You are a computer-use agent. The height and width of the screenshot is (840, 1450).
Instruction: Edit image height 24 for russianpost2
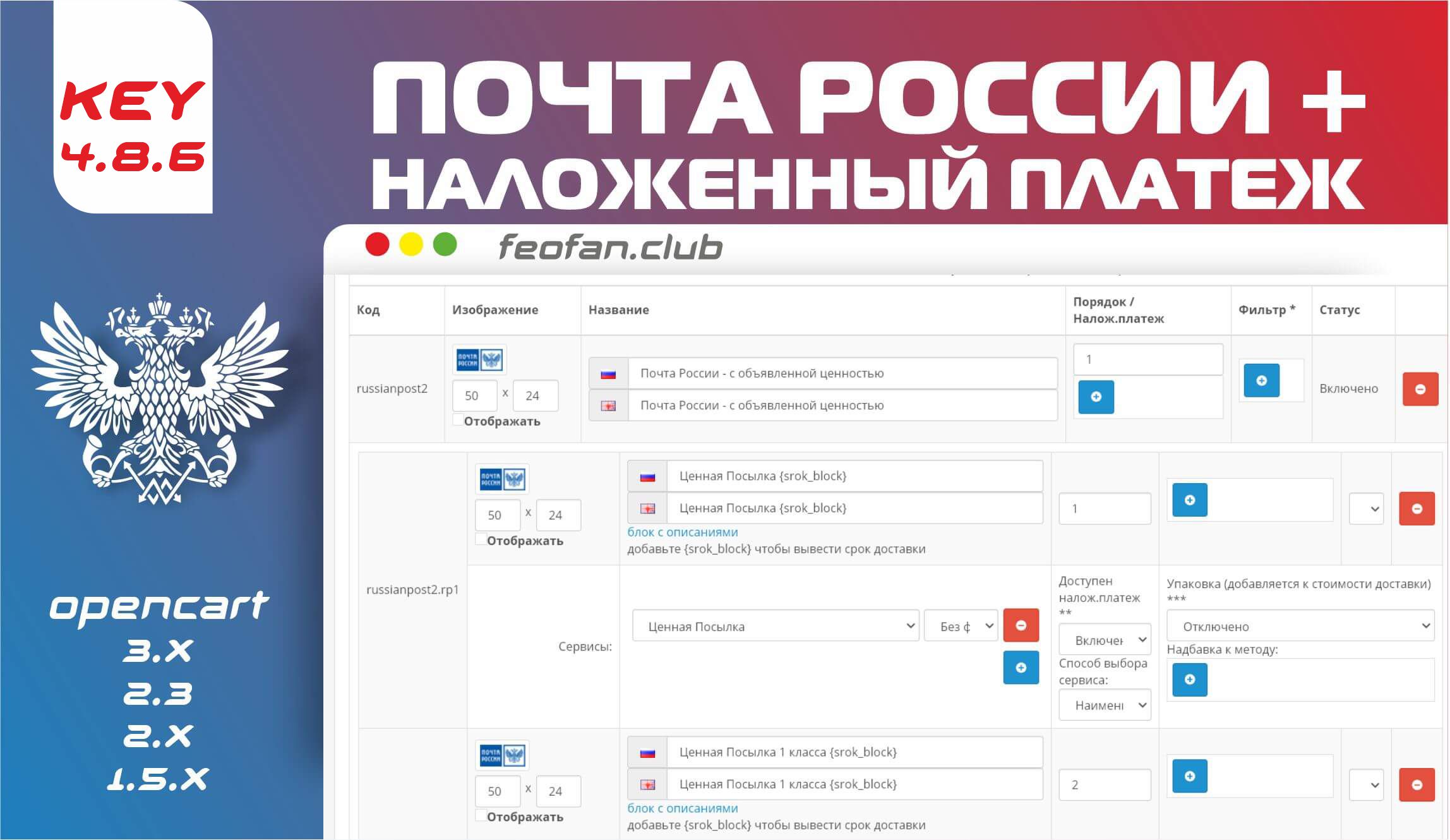pos(536,396)
